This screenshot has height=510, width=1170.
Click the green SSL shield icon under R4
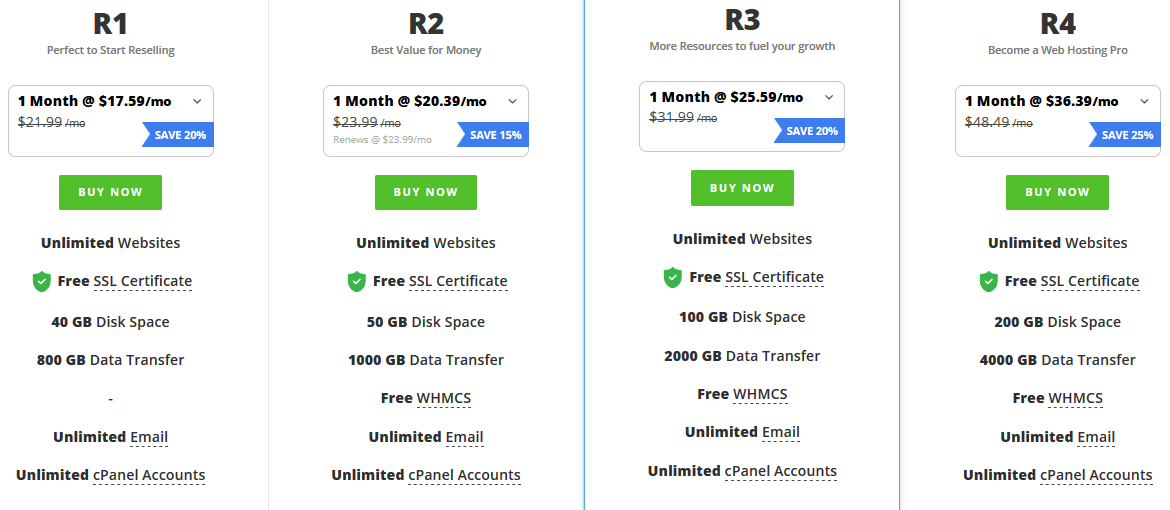[x=989, y=282]
